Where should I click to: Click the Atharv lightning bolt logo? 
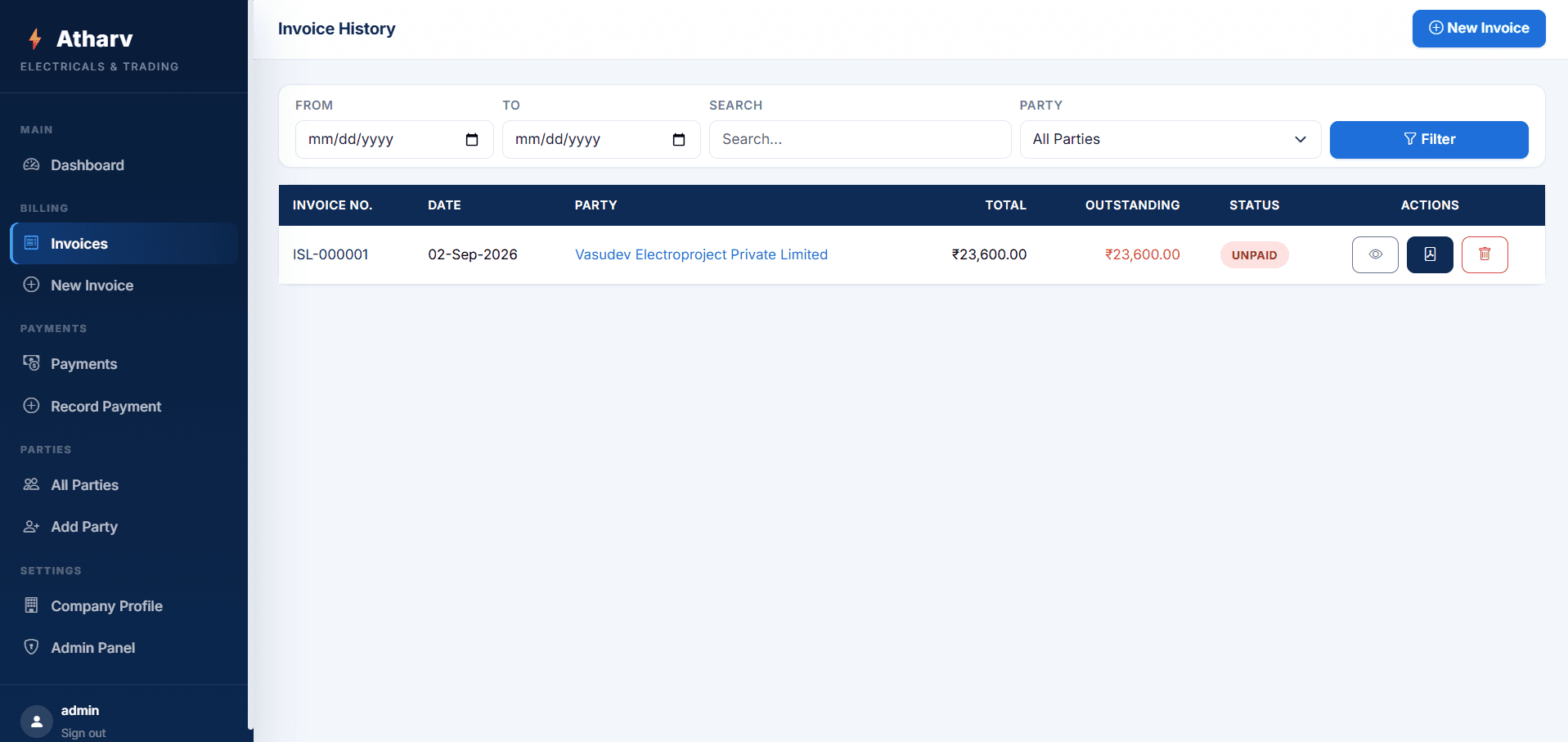[x=35, y=38]
